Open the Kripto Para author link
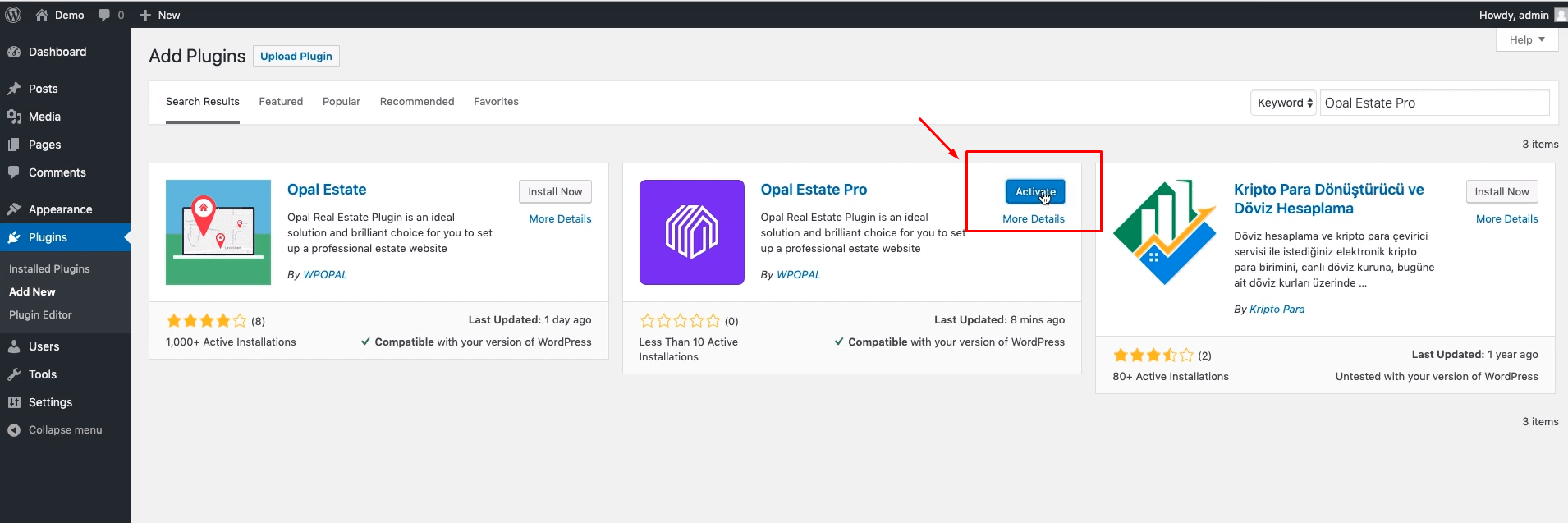Image resolution: width=1568 pixels, height=523 pixels. (1277, 310)
